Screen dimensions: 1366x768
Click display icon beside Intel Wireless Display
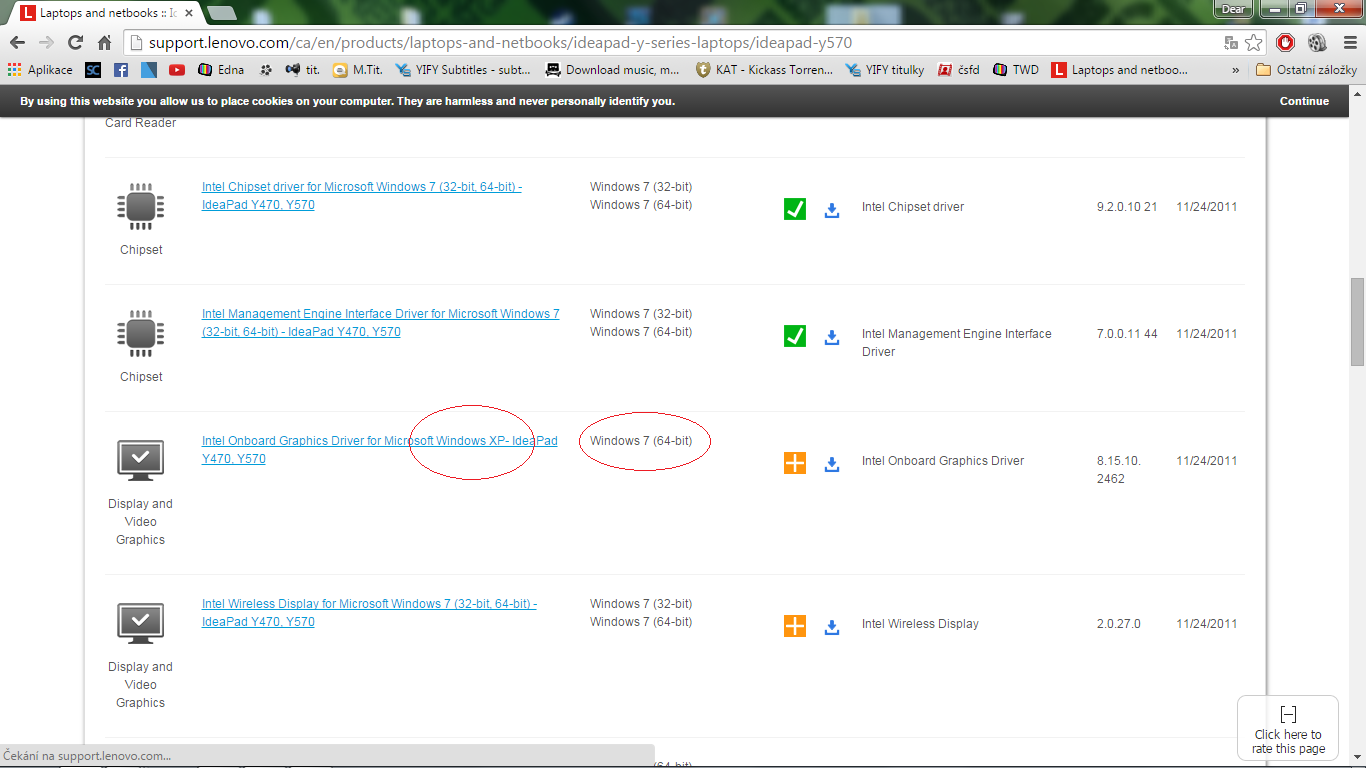click(141, 623)
